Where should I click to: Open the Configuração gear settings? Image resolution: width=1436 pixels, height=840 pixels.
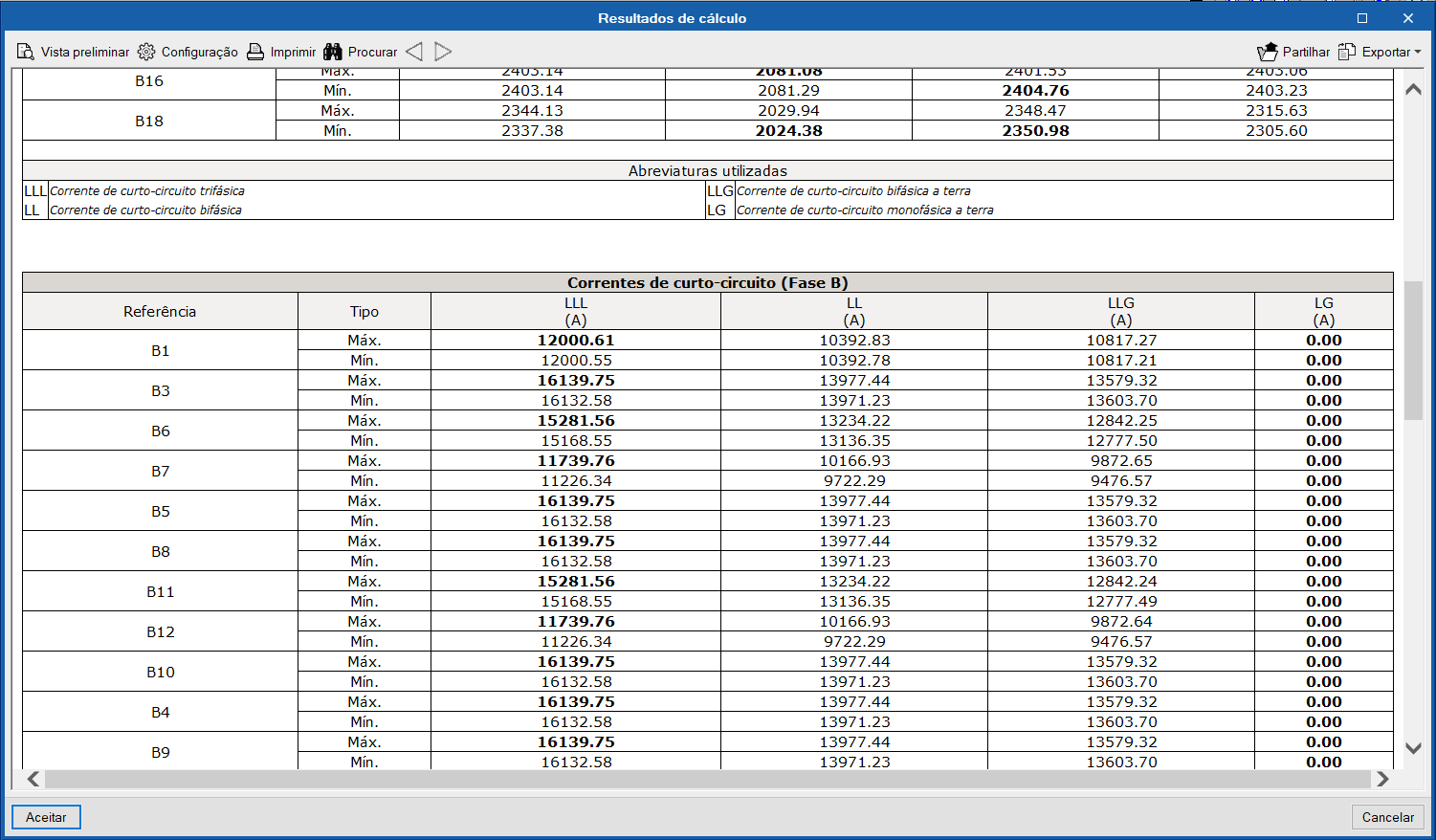pyautogui.click(x=188, y=52)
